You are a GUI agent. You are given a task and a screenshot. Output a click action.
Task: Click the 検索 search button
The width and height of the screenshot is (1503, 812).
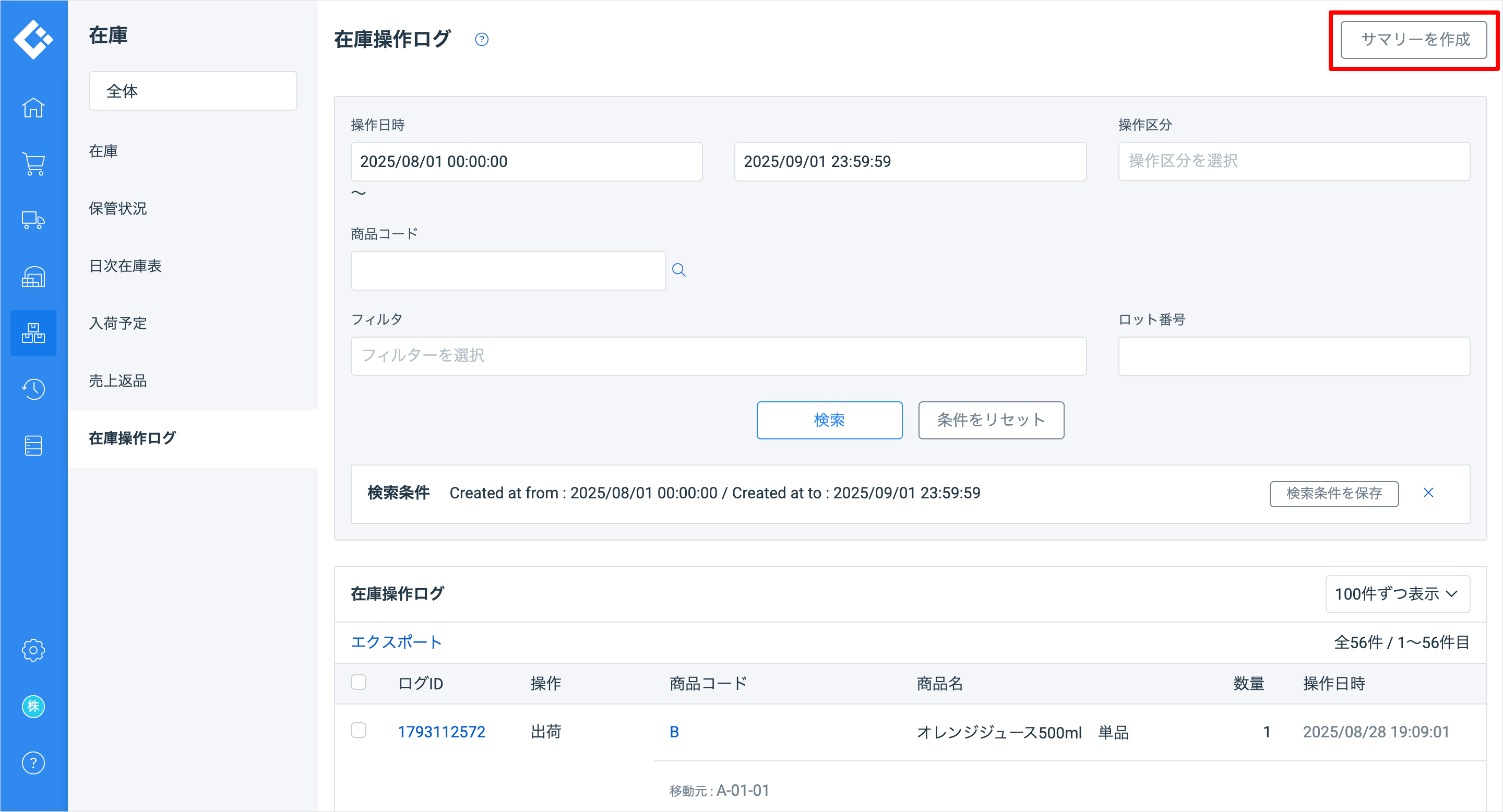[x=829, y=420]
